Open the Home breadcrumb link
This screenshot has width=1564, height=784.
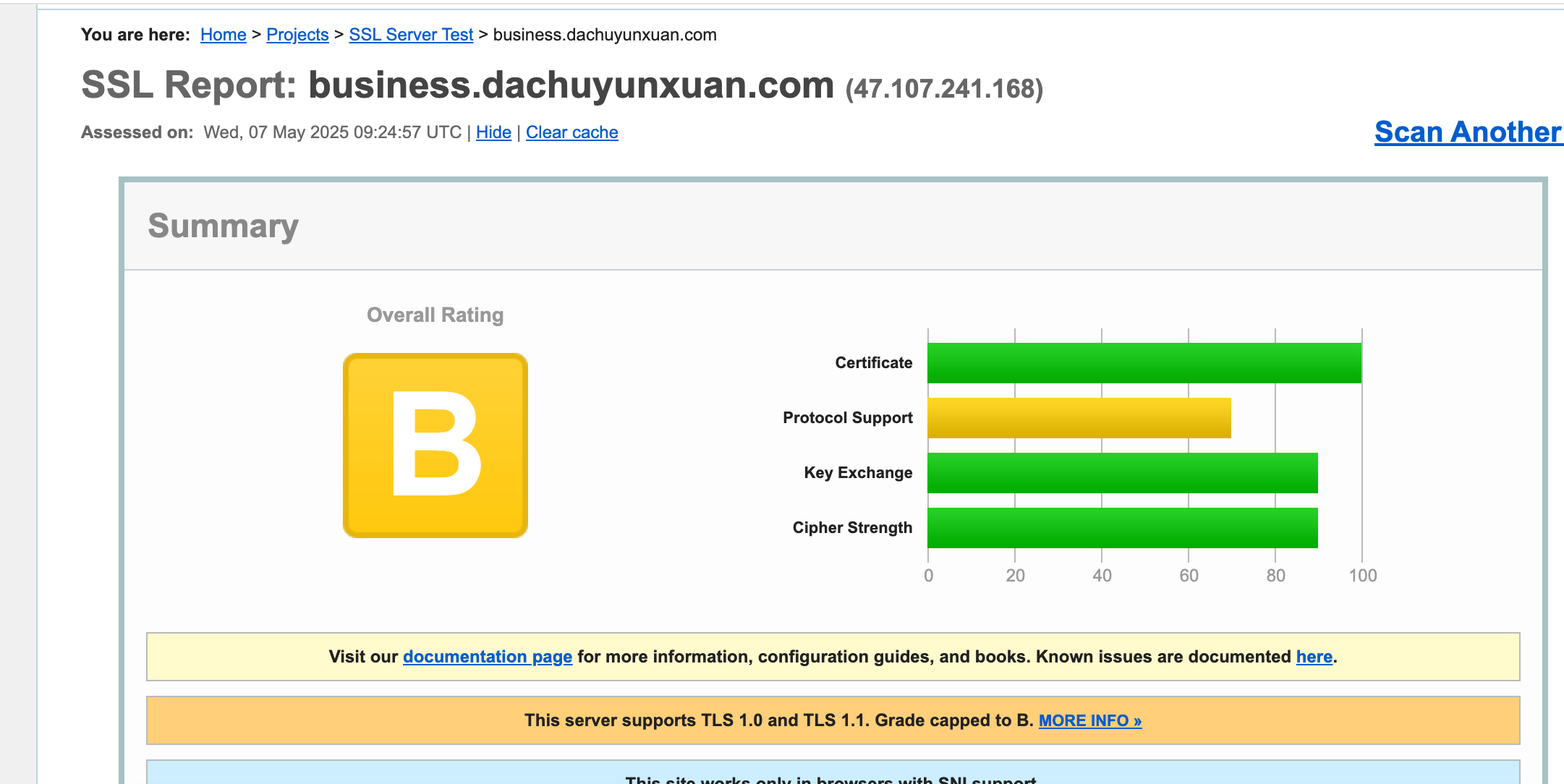pyautogui.click(x=223, y=35)
